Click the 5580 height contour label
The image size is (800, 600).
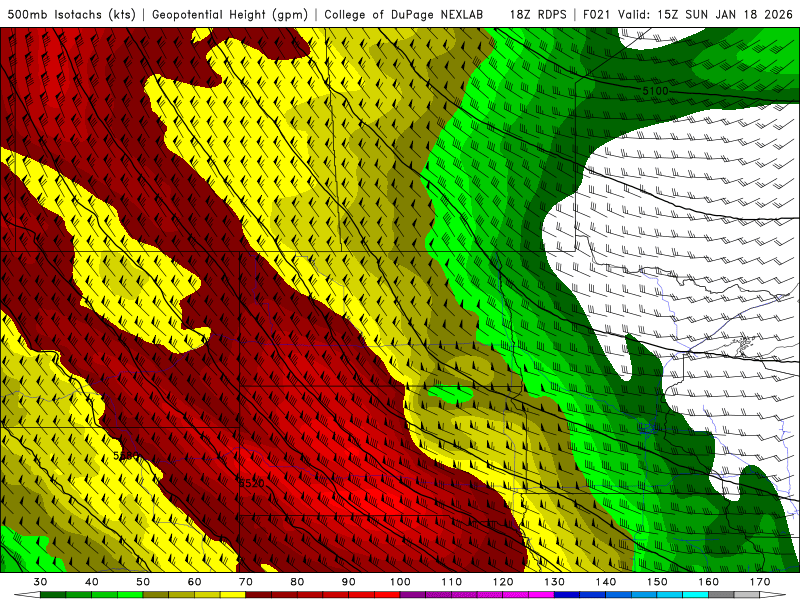(126, 456)
